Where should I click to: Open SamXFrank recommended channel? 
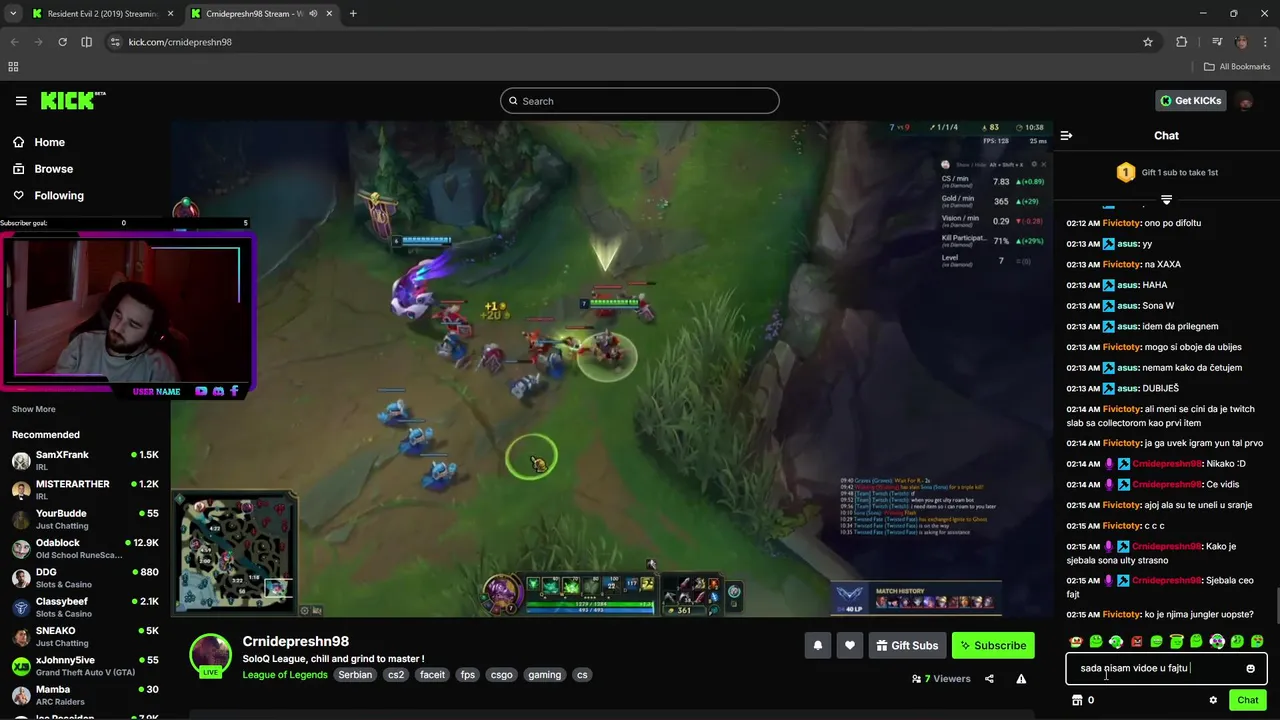[85, 461]
